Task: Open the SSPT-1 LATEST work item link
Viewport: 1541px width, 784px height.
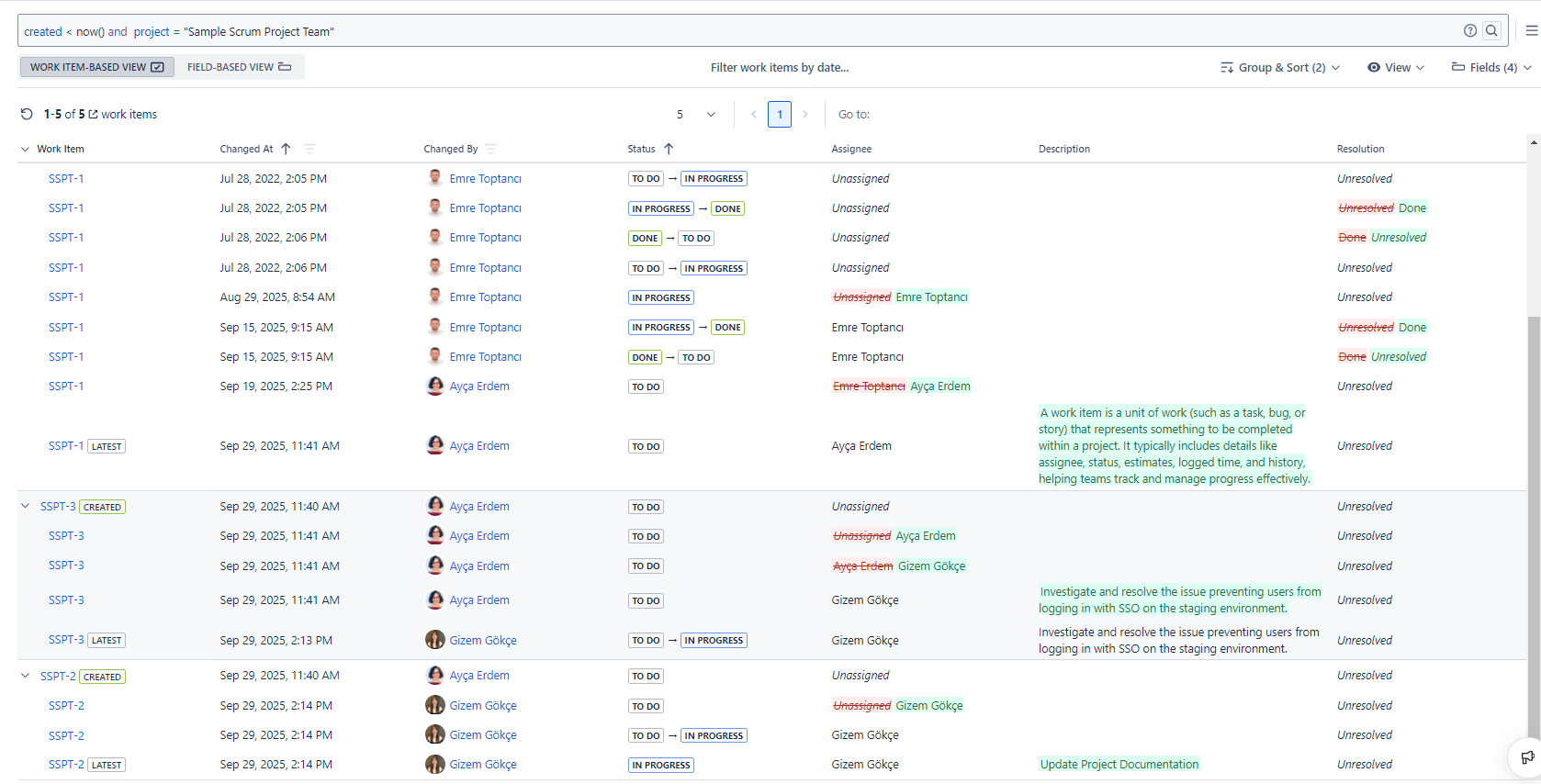Action: click(x=66, y=446)
